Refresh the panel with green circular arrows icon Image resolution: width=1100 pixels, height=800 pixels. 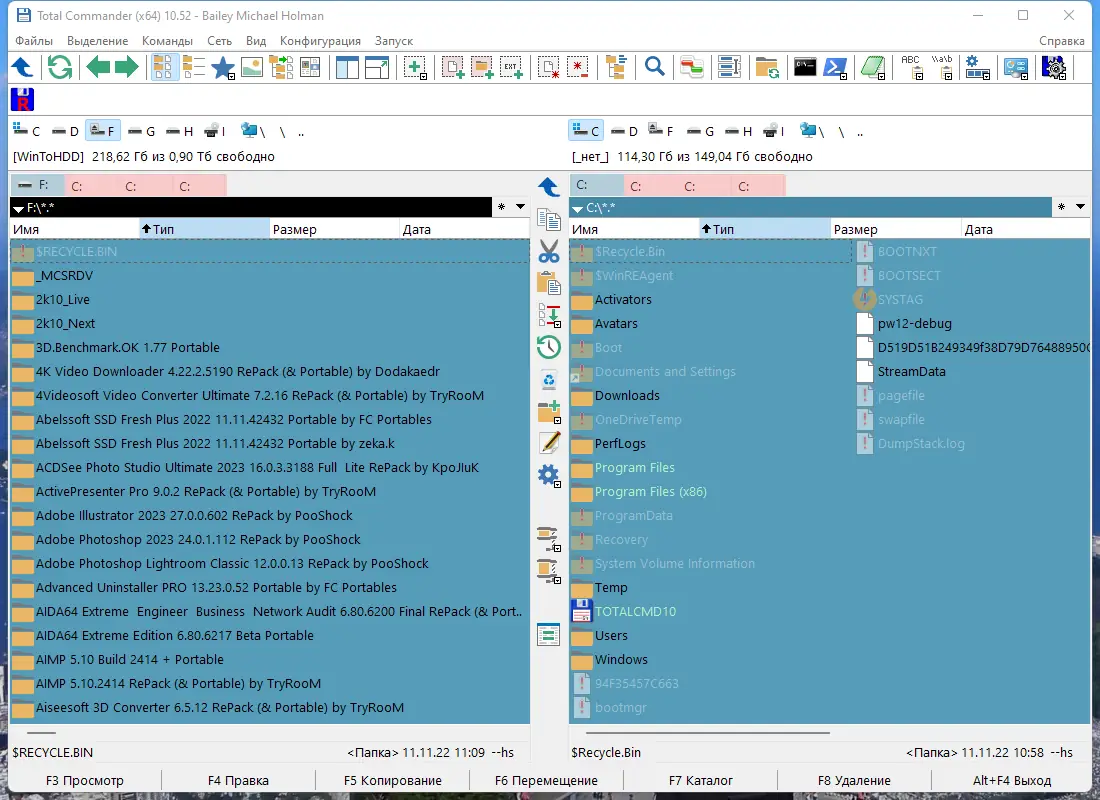click(60, 68)
